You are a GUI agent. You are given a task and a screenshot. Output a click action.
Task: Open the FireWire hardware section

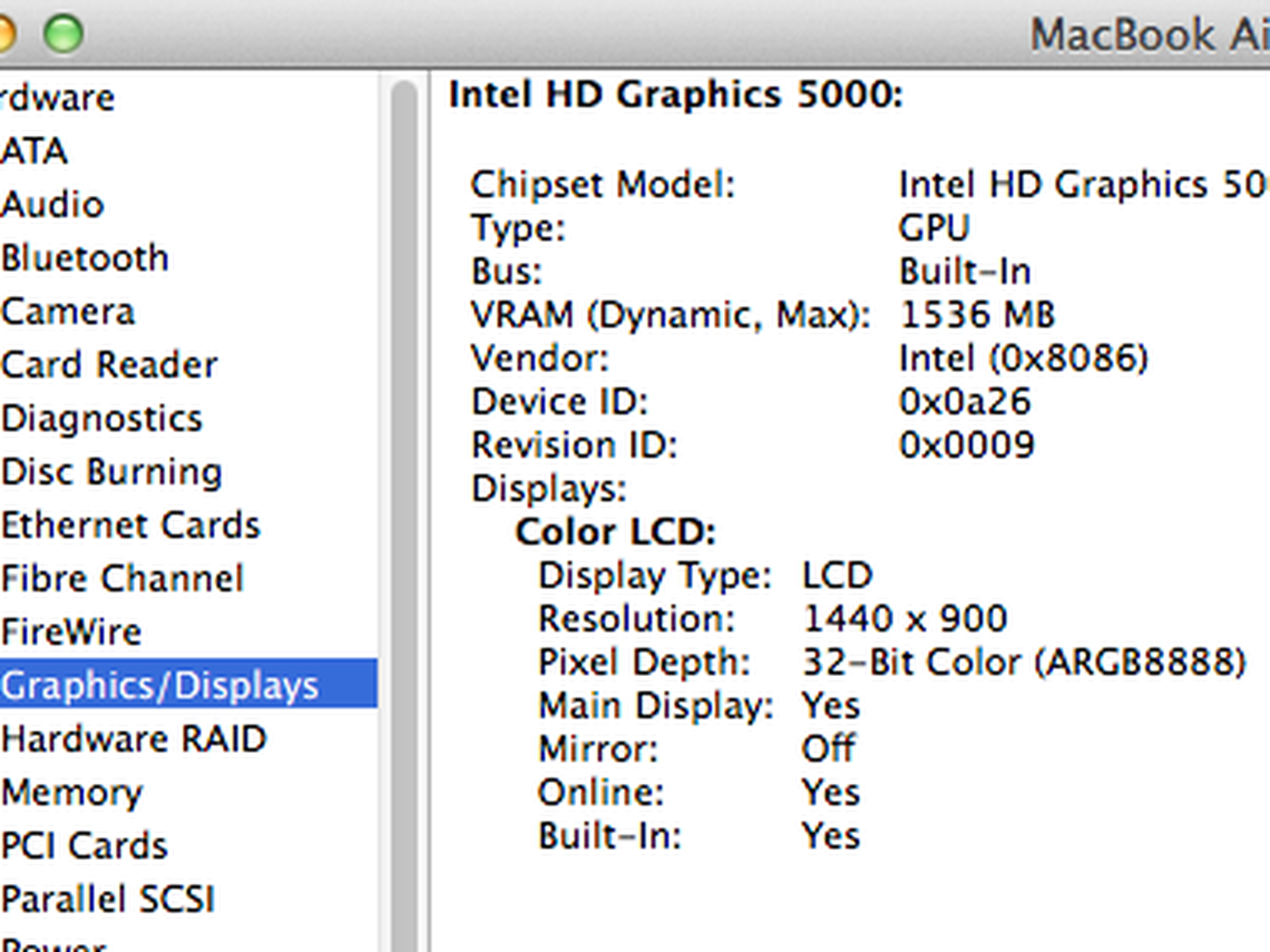[71, 632]
